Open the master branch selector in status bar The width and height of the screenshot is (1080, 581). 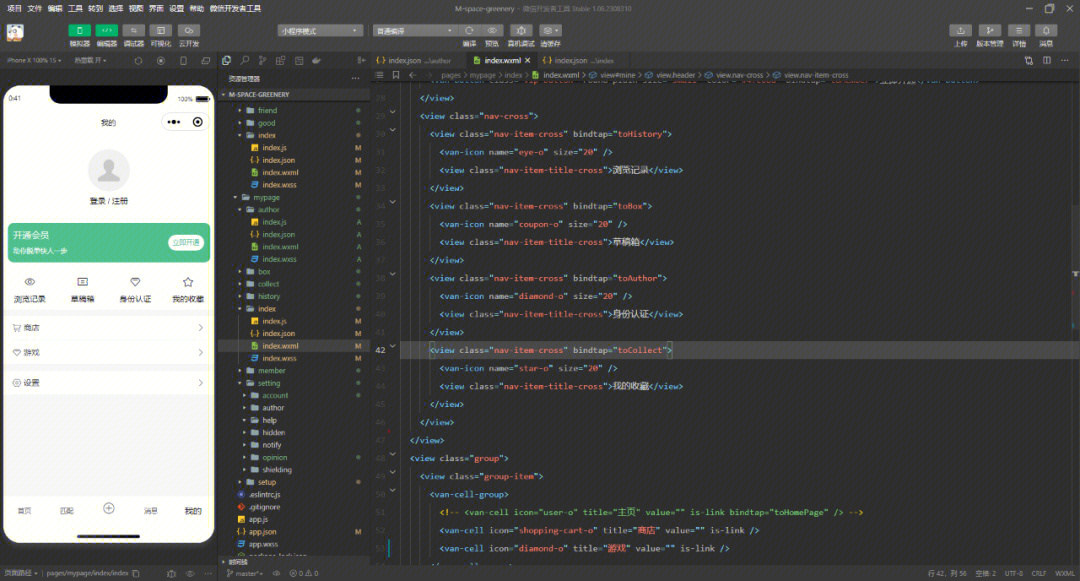point(245,573)
